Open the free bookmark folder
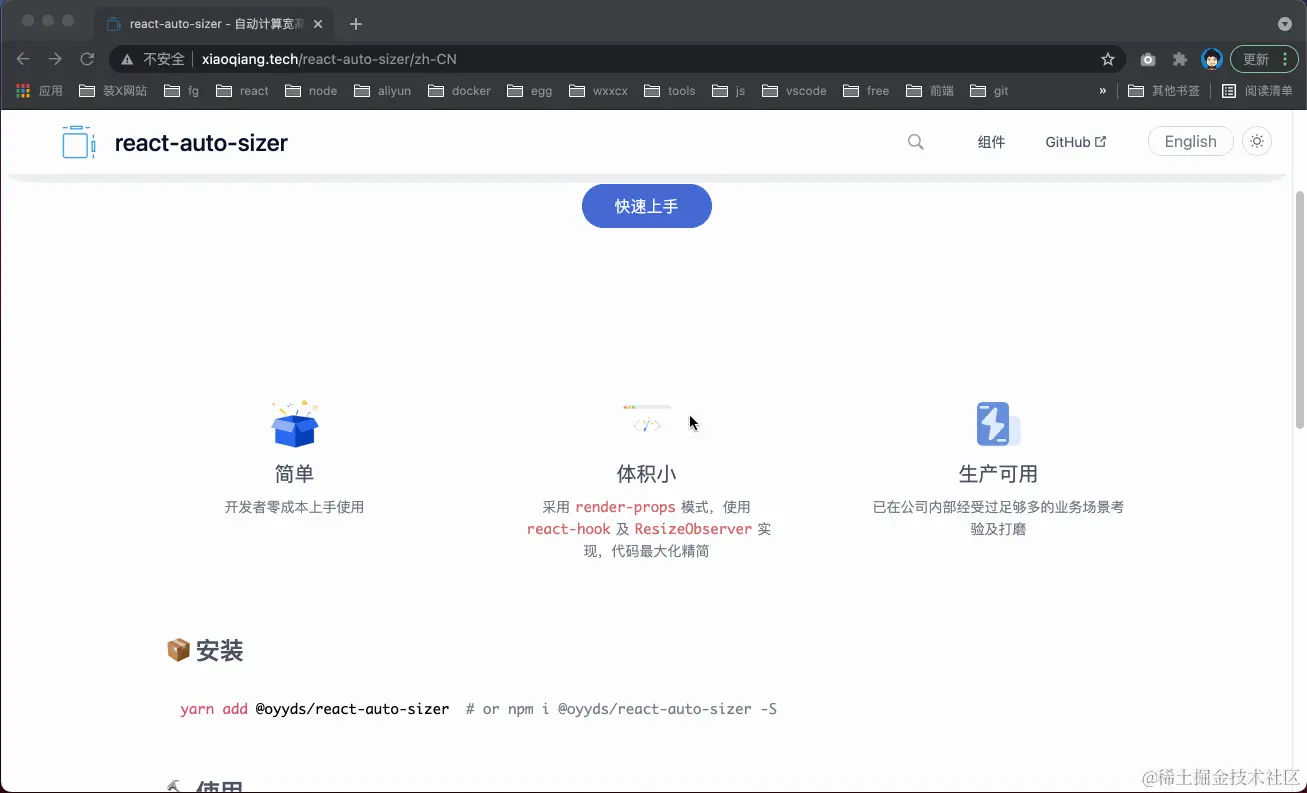1307x793 pixels. pyautogui.click(x=866, y=90)
